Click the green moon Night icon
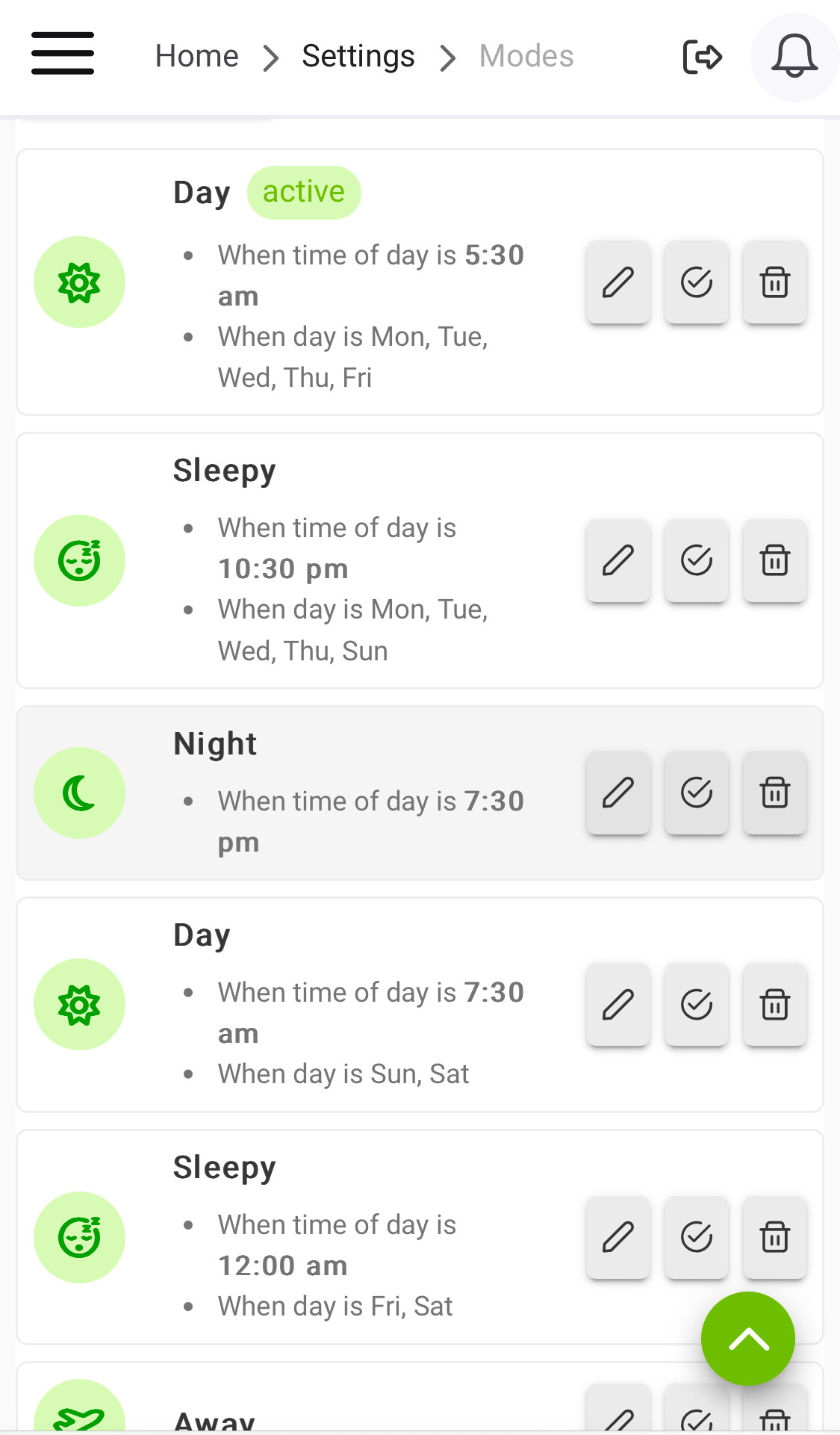Screen dimensions: 840x1435 point(79,793)
